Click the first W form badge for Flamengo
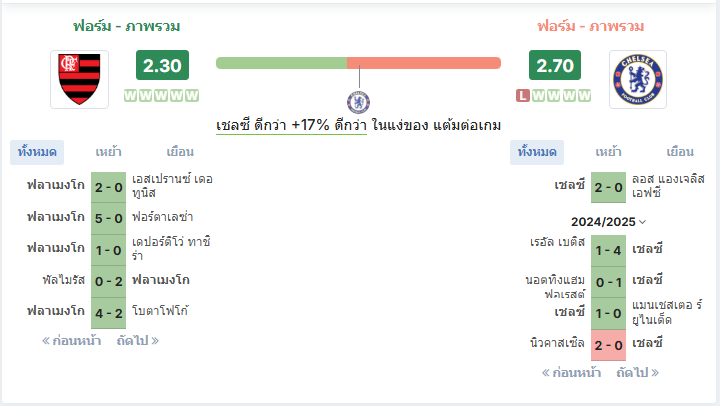The height and width of the screenshot is (406, 720). [x=130, y=96]
